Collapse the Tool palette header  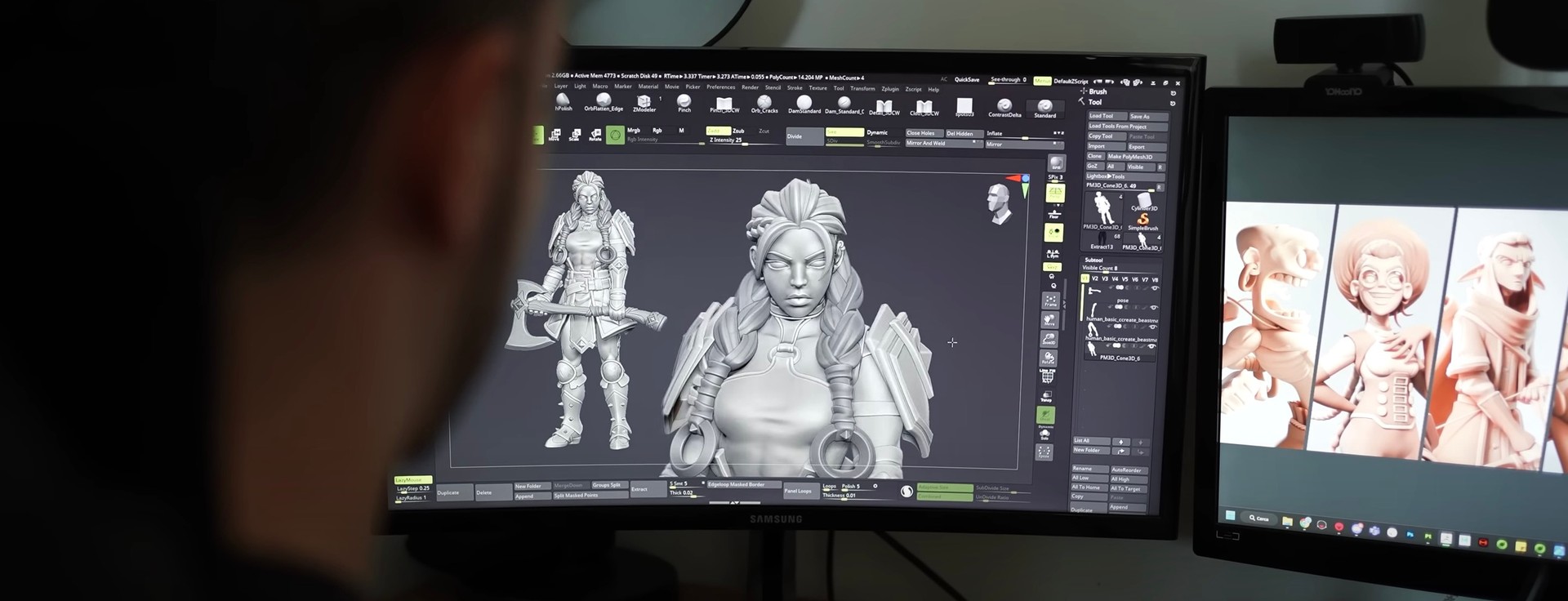[x=1095, y=102]
